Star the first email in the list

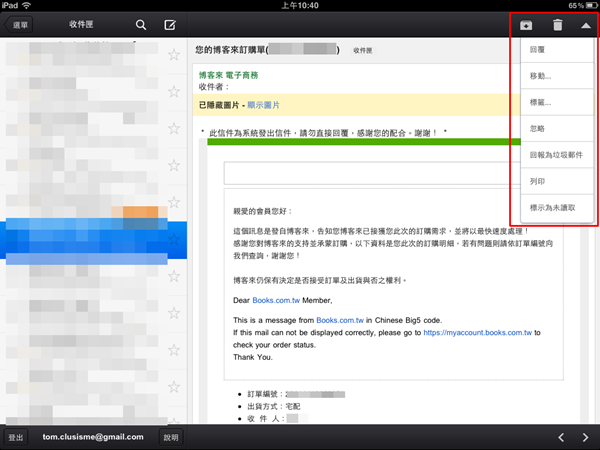pyautogui.click(x=174, y=55)
